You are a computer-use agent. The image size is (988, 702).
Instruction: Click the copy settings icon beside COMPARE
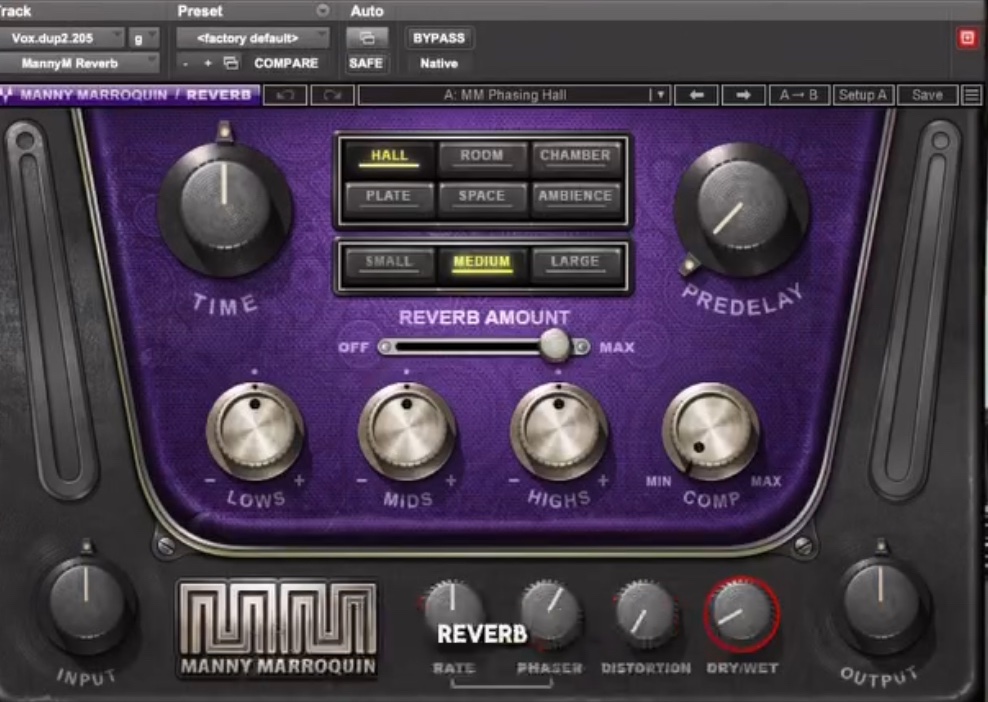(x=231, y=63)
